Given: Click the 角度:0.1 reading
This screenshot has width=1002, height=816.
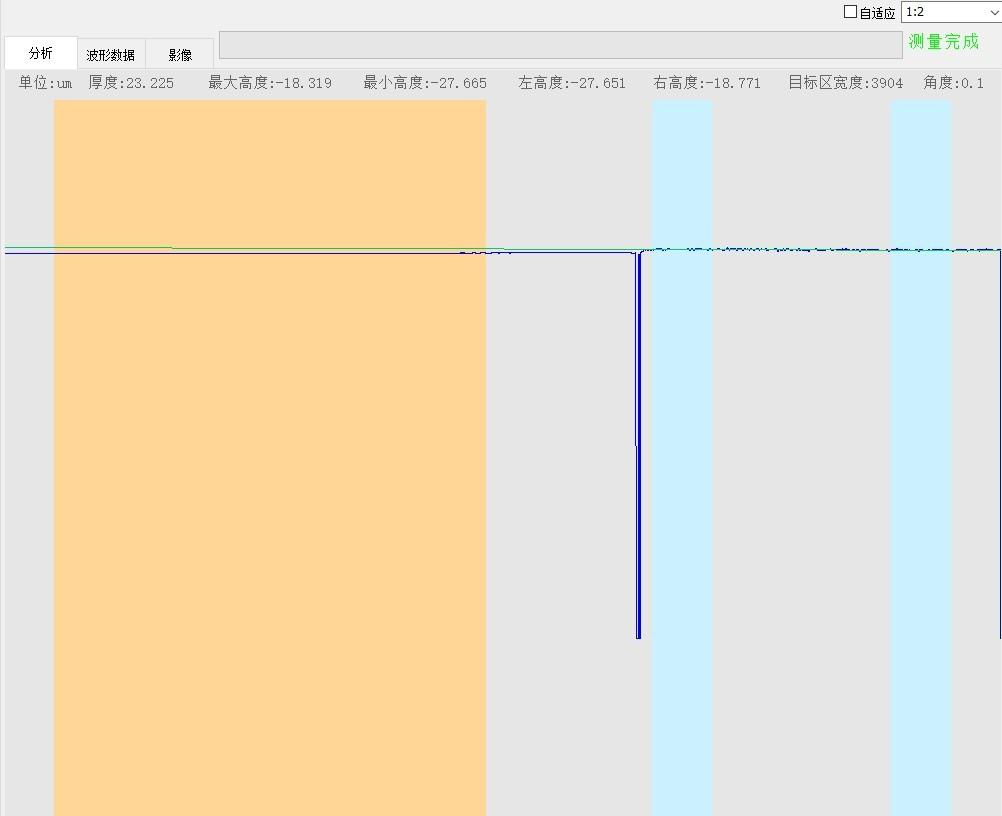Looking at the screenshot, I should coord(953,83).
